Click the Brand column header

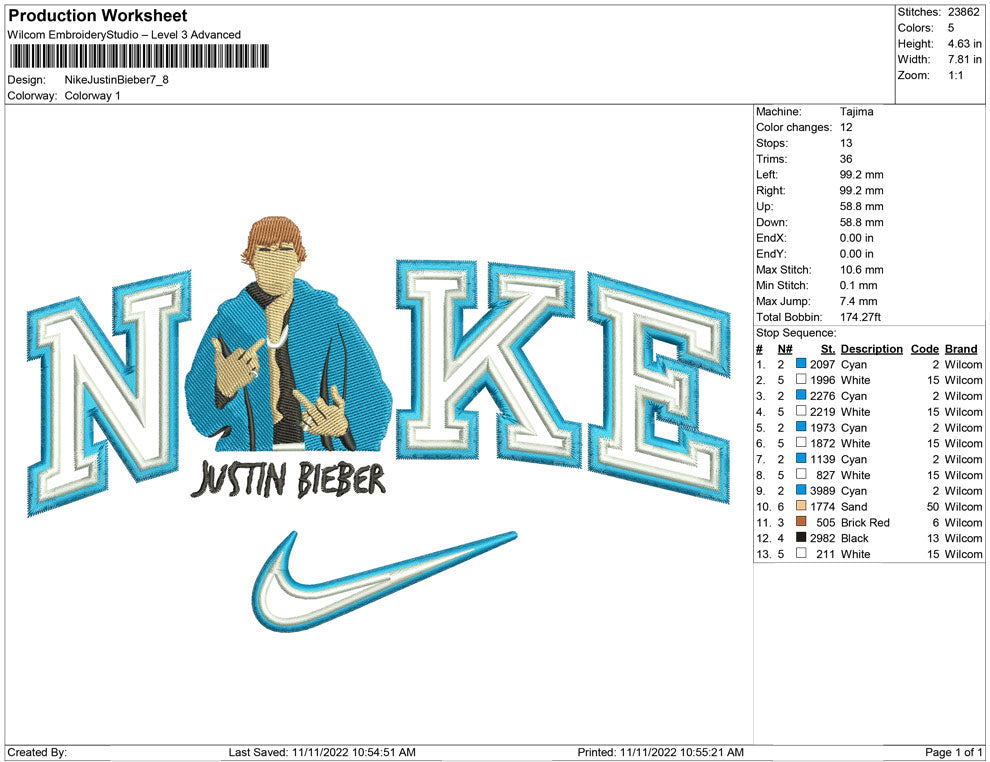pyautogui.click(x=961, y=349)
